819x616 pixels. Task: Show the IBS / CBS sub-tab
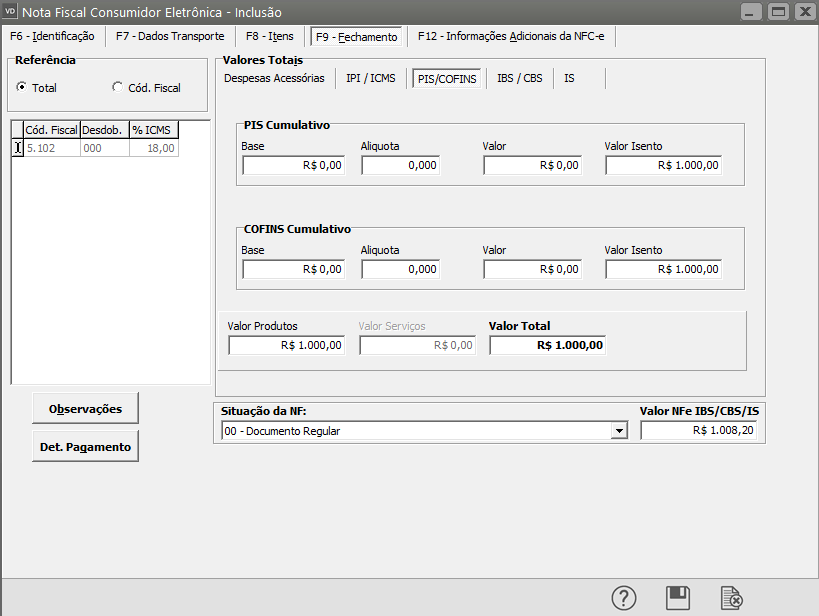(x=520, y=78)
